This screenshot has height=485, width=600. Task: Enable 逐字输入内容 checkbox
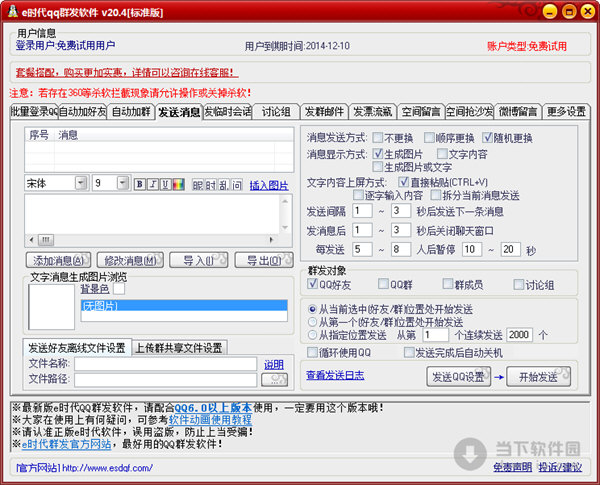tap(359, 195)
